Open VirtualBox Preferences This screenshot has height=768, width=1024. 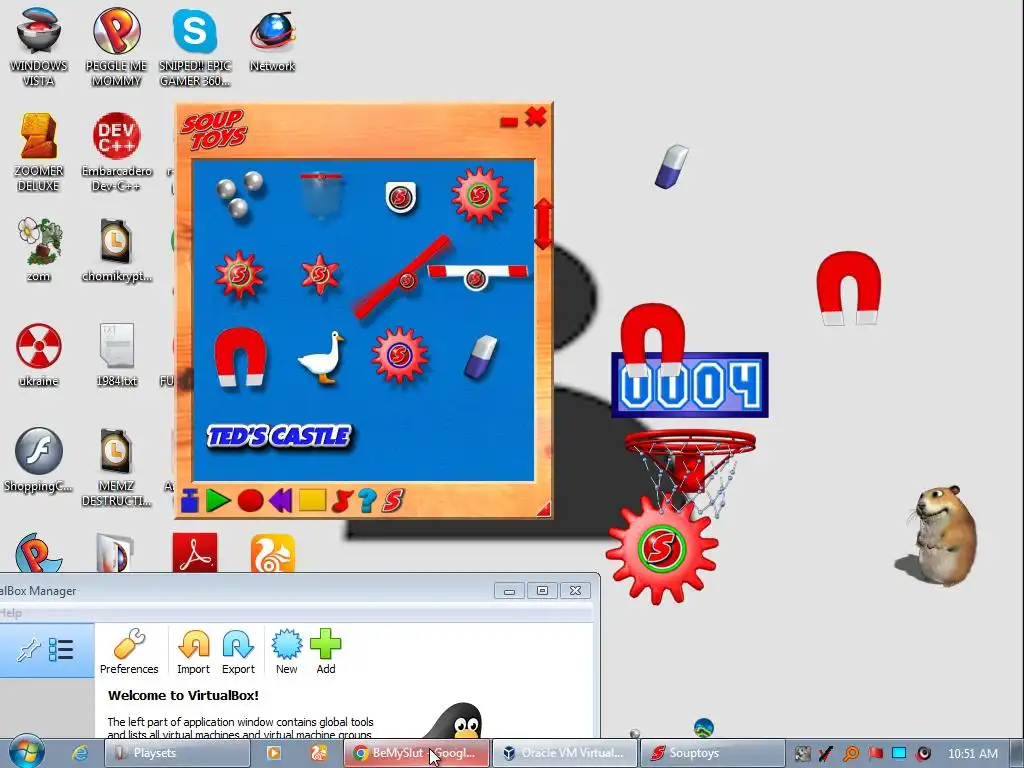coord(129,651)
